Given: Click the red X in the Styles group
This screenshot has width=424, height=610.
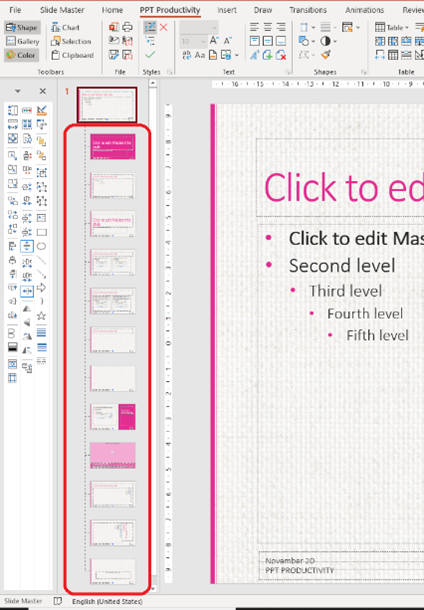Looking at the screenshot, I should coord(164,27).
